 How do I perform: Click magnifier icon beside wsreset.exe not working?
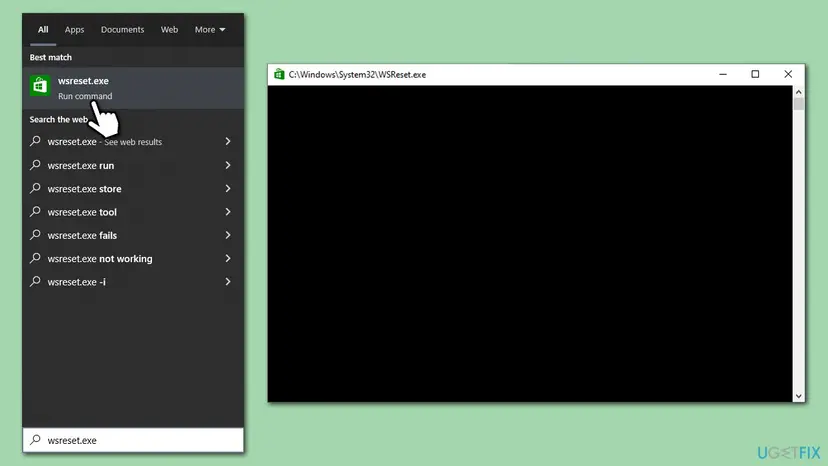click(x=35, y=258)
